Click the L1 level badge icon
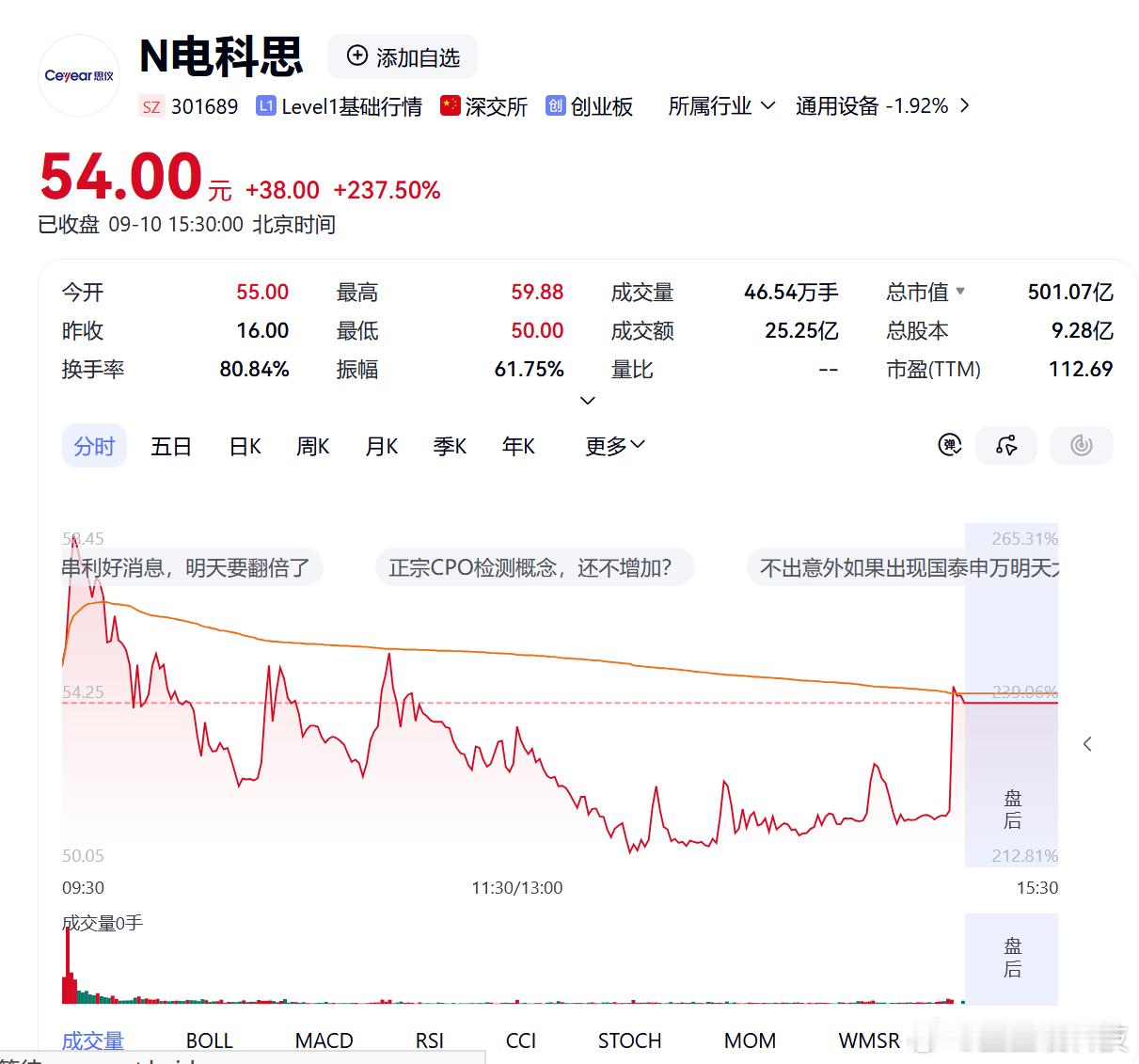 266,105
